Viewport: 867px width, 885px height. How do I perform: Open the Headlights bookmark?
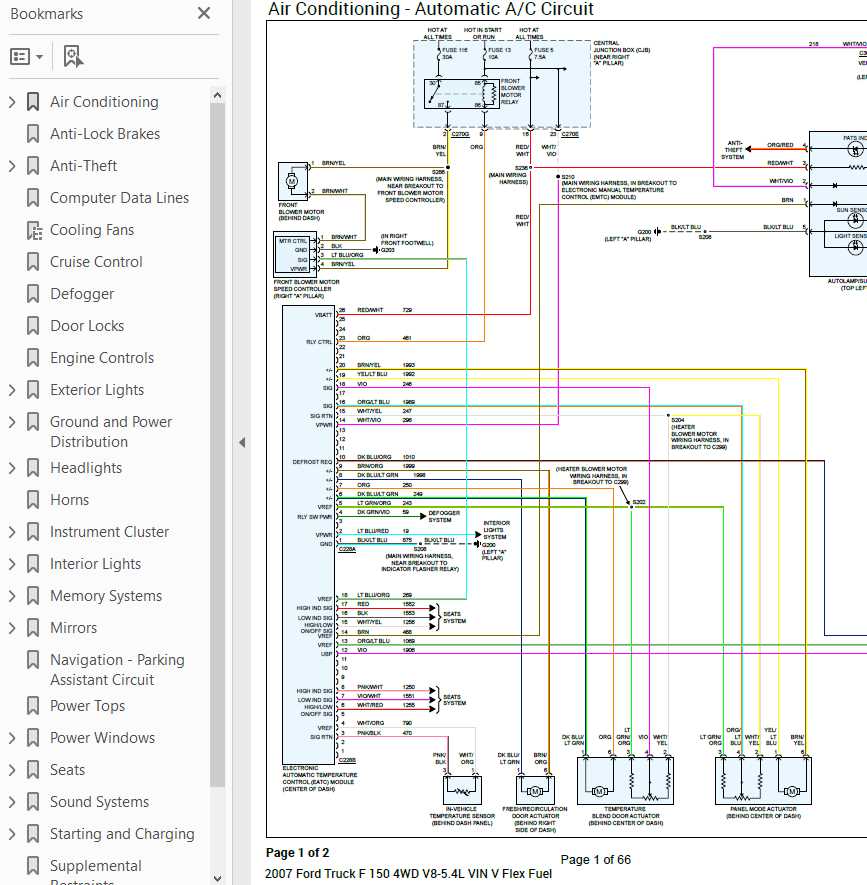click(86, 468)
